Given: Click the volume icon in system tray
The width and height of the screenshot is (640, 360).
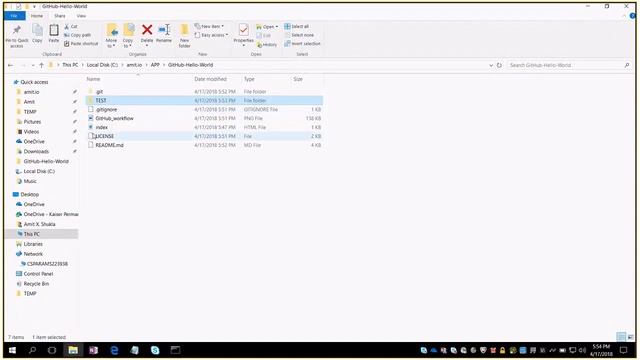Looking at the screenshot, I should click(x=582, y=350).
